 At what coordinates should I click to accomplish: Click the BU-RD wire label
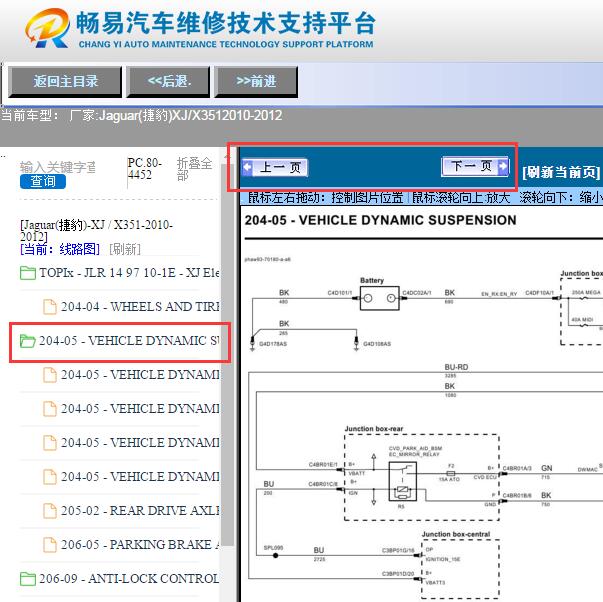(x=456, y=367)
